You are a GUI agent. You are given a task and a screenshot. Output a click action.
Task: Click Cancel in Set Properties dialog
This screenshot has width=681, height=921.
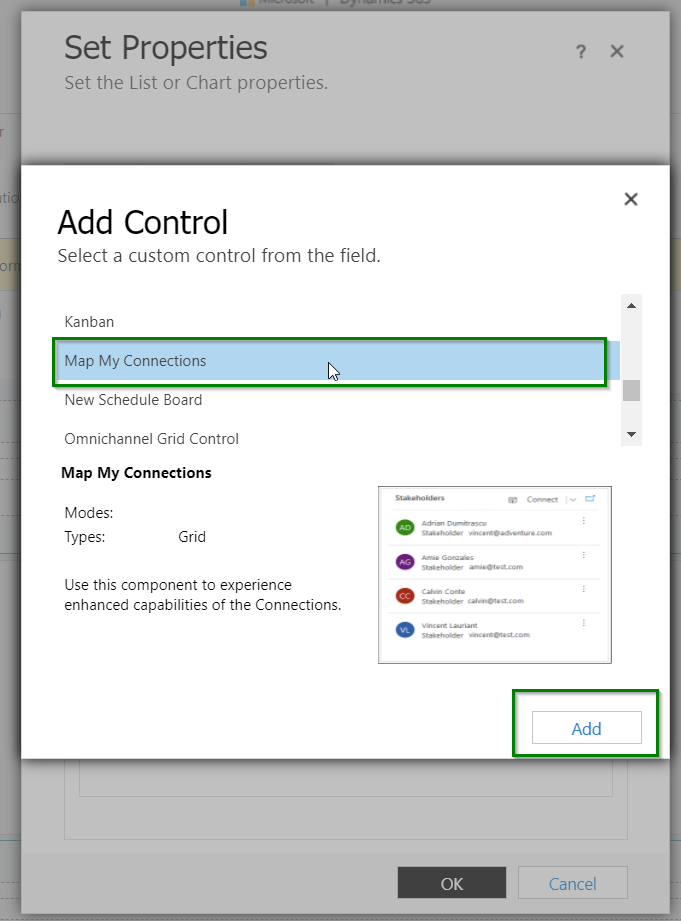tap(572, 883)
